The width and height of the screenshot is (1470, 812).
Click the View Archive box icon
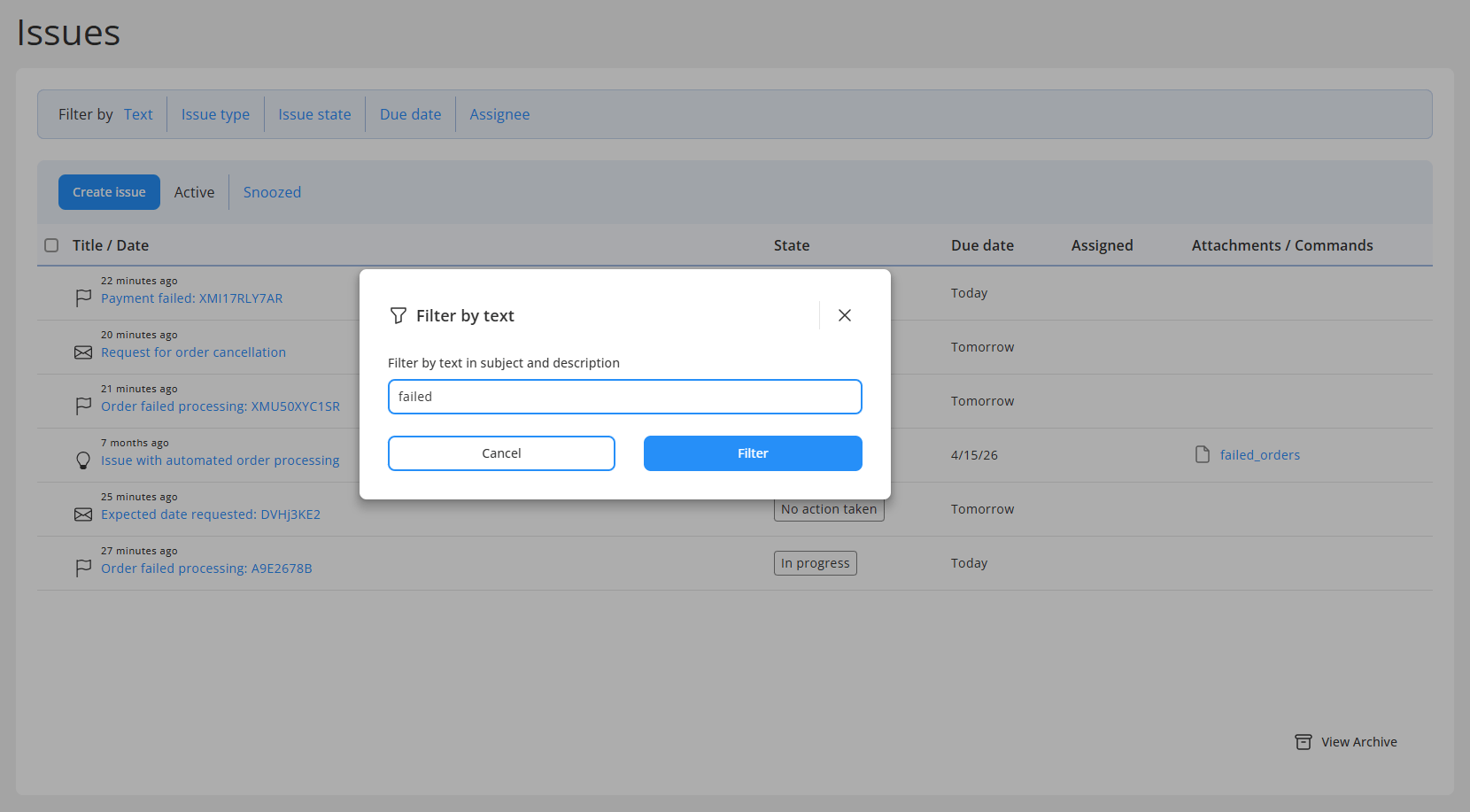click(x=1304, y=742)
